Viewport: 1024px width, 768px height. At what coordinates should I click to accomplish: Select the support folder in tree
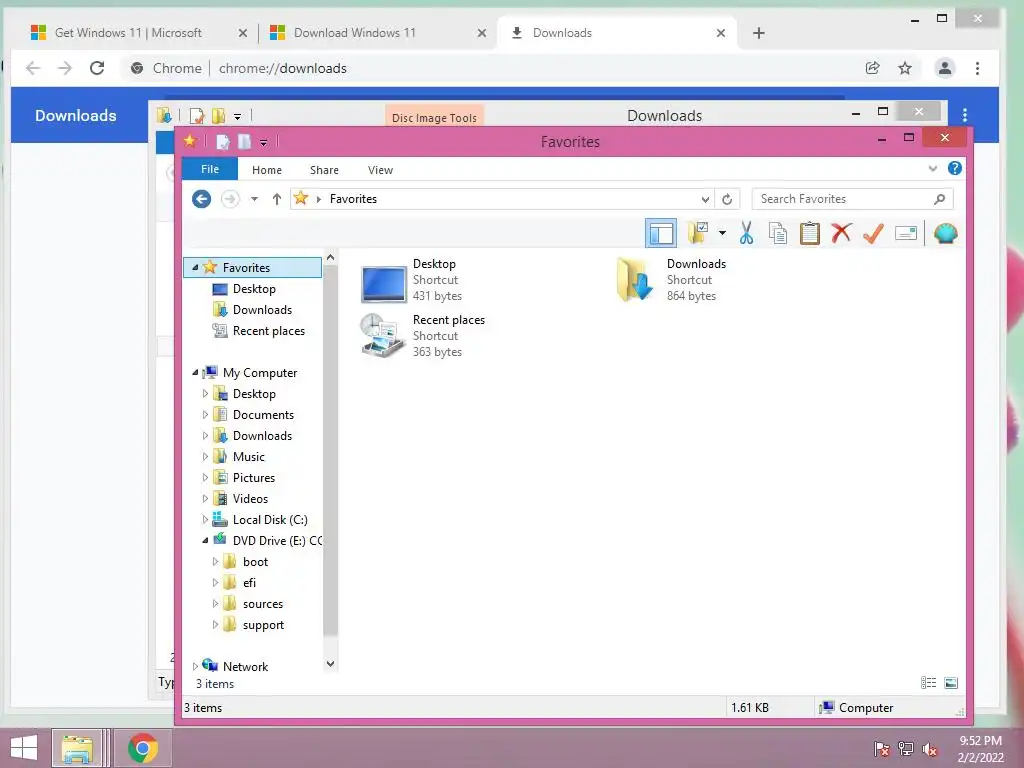click(x=263, y=625)
